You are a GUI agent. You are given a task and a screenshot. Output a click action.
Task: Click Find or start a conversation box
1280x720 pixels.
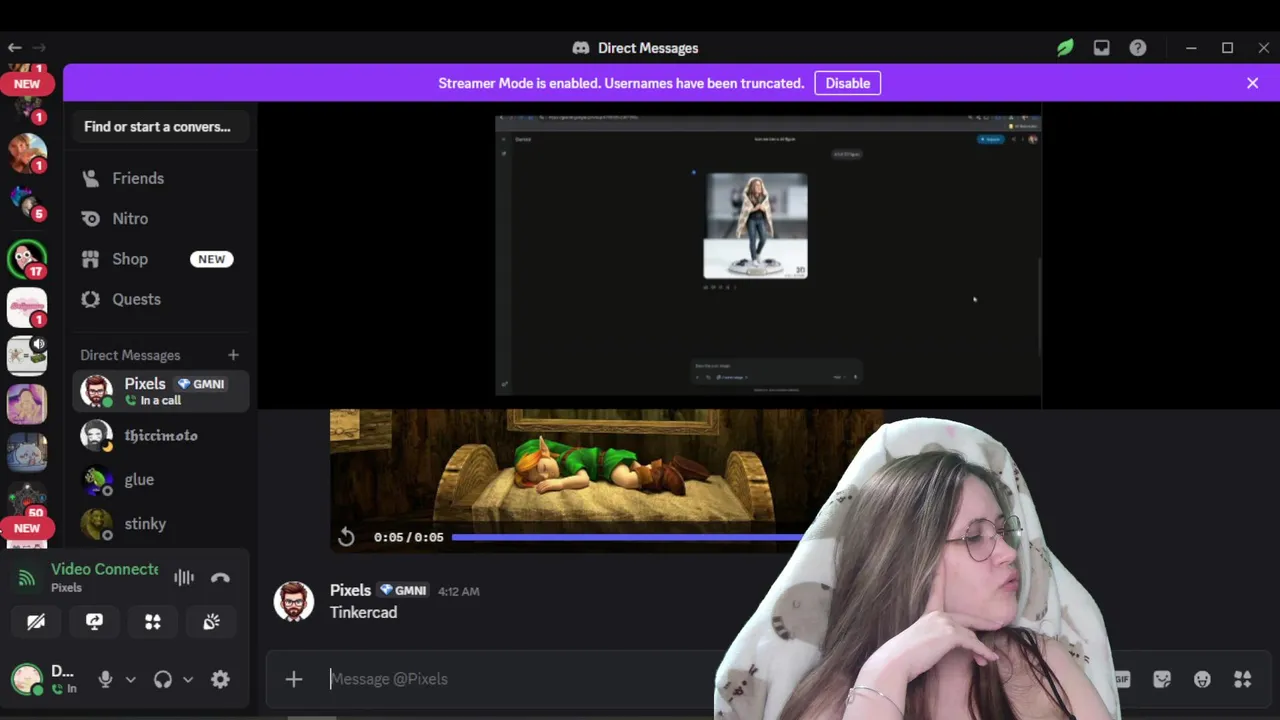point(160,127)
